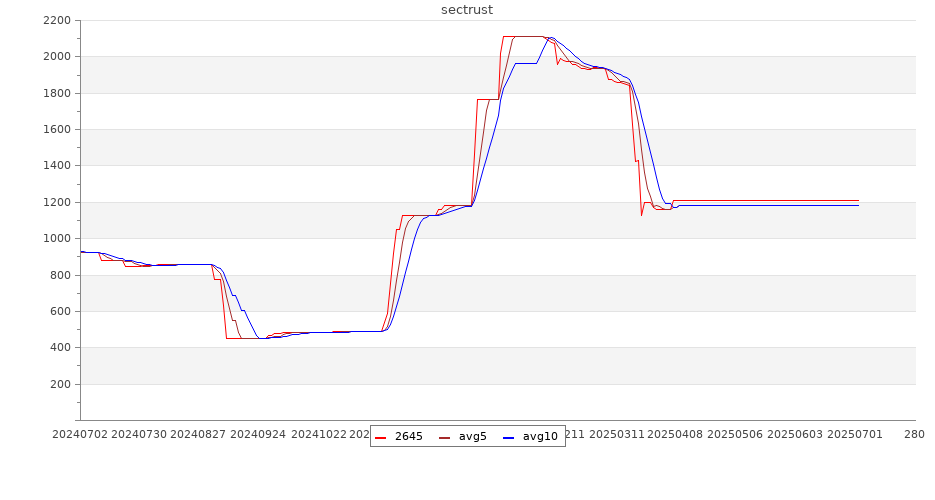This screenshot has width=935, height=500.
Task: Select the avg10 legend label
Action: click(540, 436)
